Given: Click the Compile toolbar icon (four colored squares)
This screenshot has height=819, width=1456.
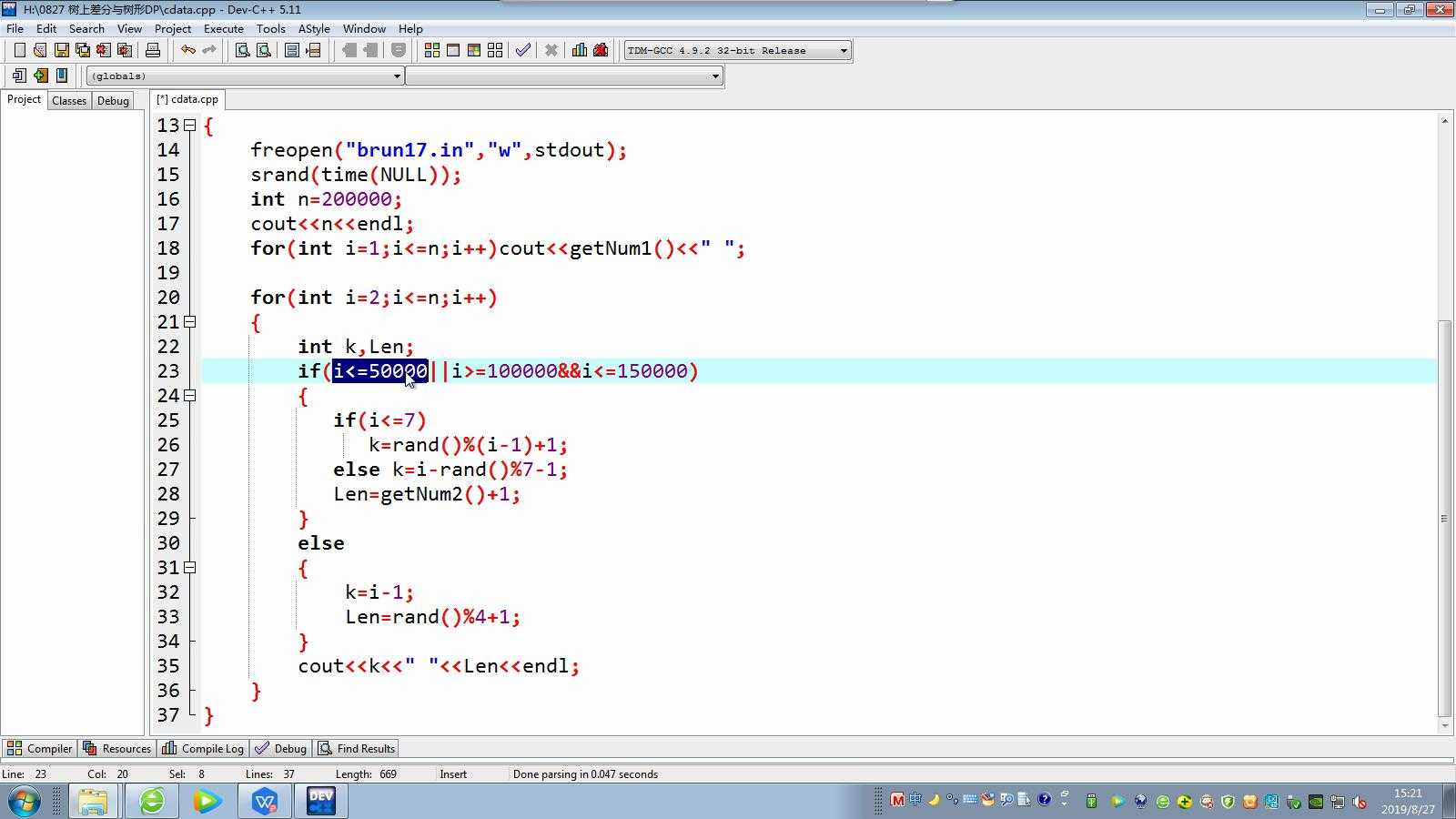Looking at the screenshot, I should pyautogui.click(x=432, y=50).
